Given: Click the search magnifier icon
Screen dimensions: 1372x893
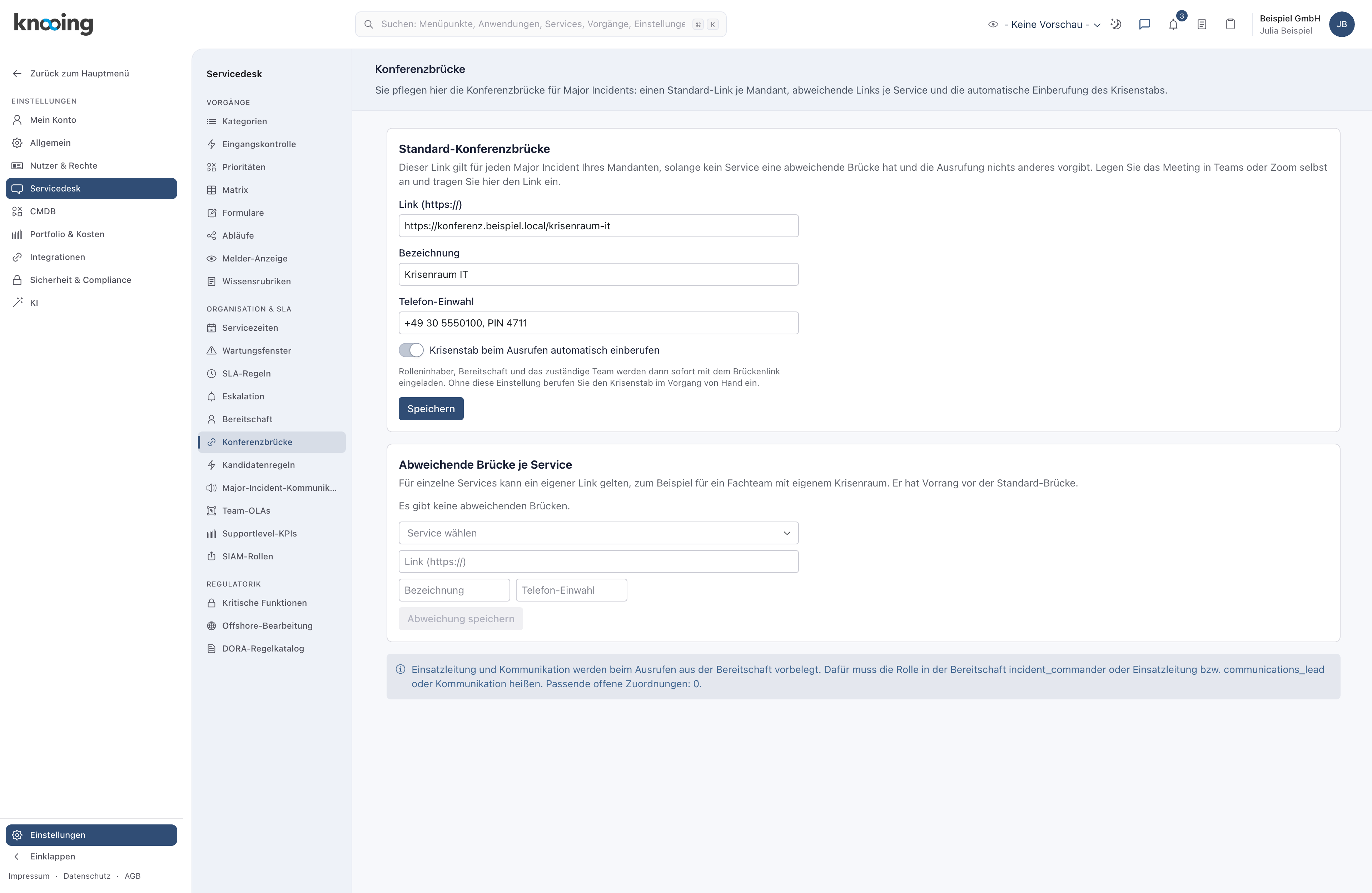Looking at the screenshot, I should pos(368,24).
